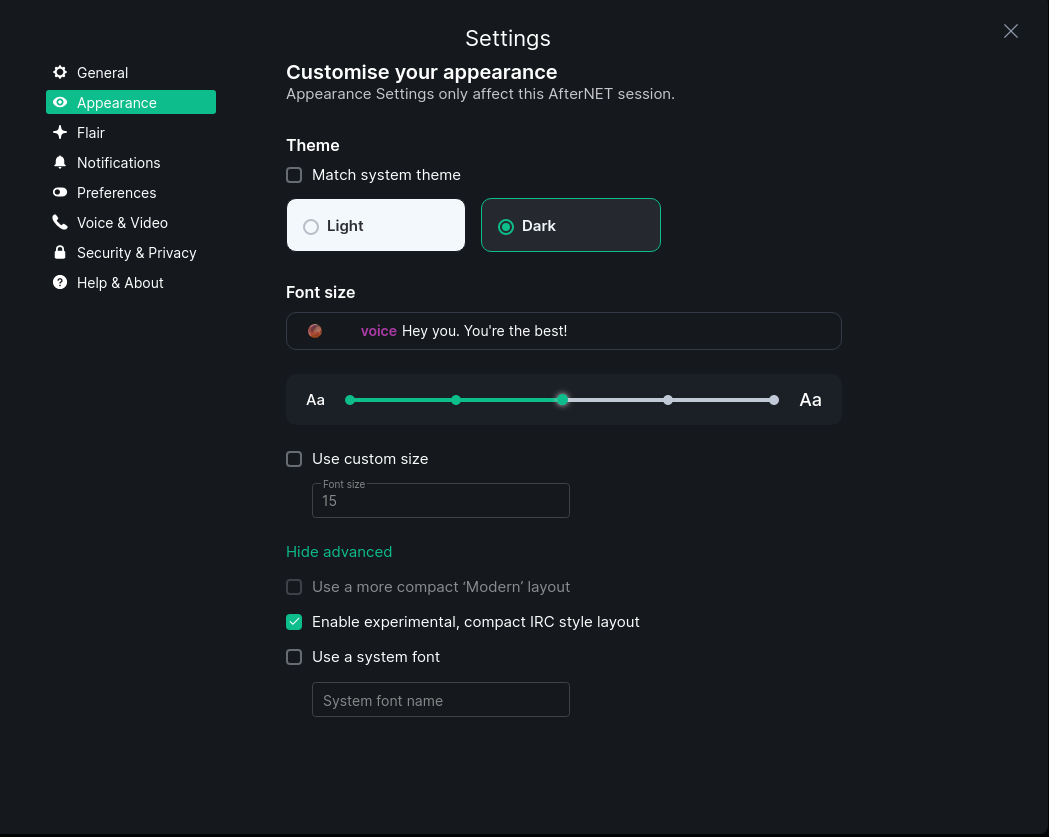Click the Preferences toggle icon
The width and height of the screenshot is (1049, 837).
click(60, 193)
